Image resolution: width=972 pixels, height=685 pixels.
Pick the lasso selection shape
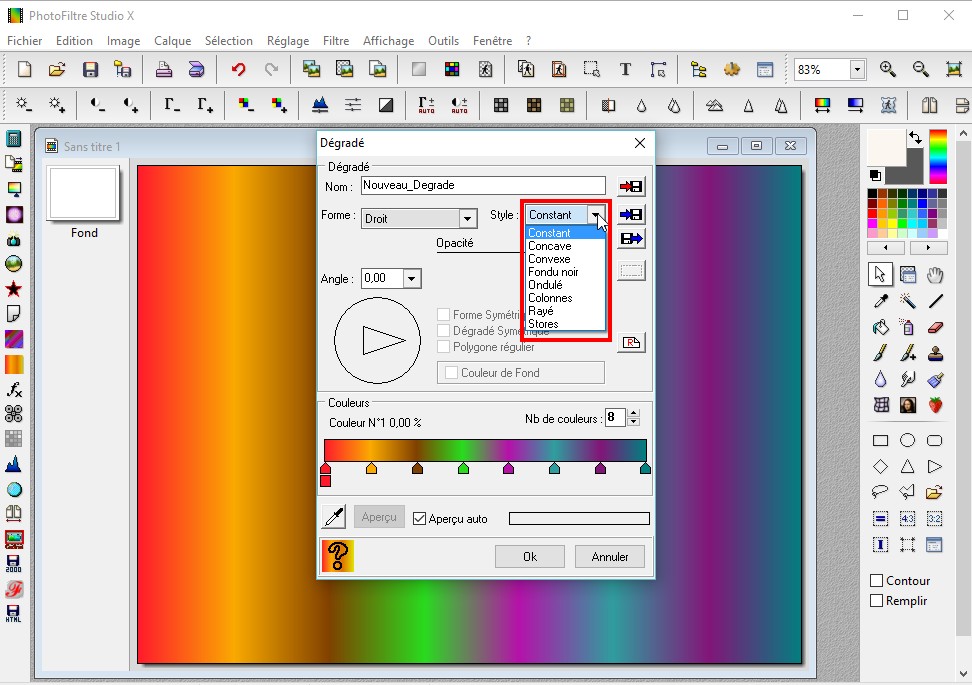(880, 492)
